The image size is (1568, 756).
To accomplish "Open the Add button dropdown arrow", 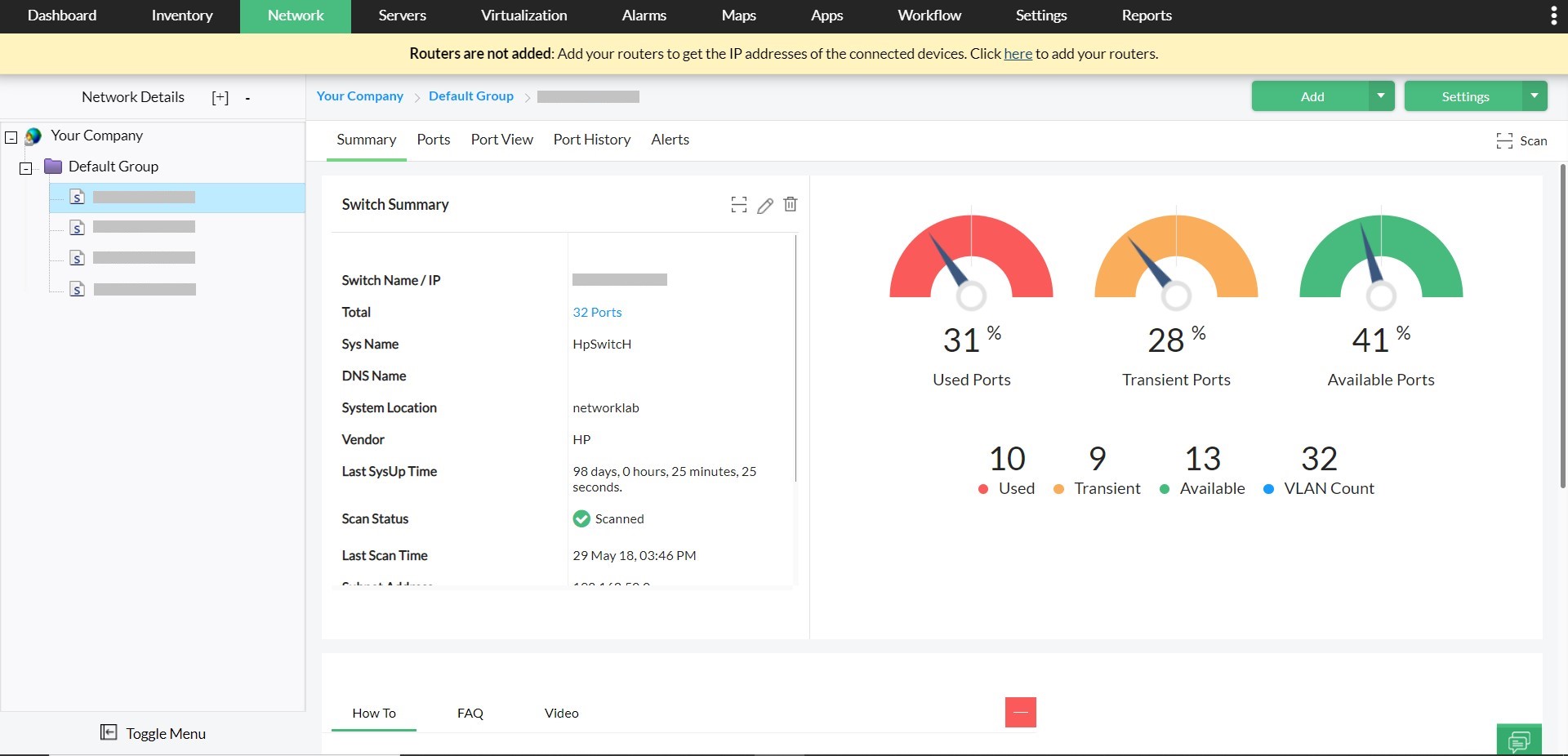I will tap(1380, 96).
